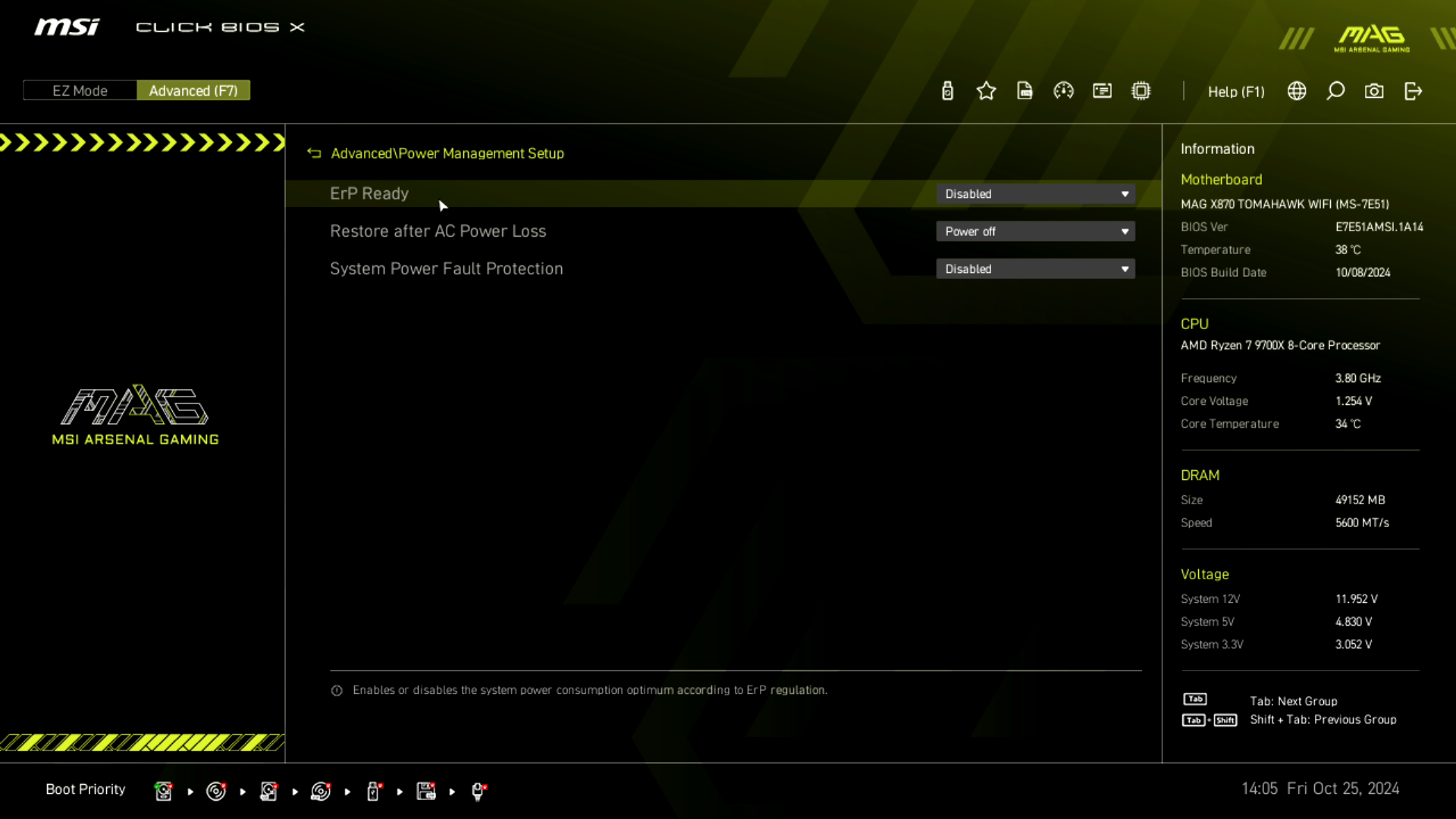1456x819 pixels.
Task: Click the Load Settings icon
Action: coord(1024,91)
